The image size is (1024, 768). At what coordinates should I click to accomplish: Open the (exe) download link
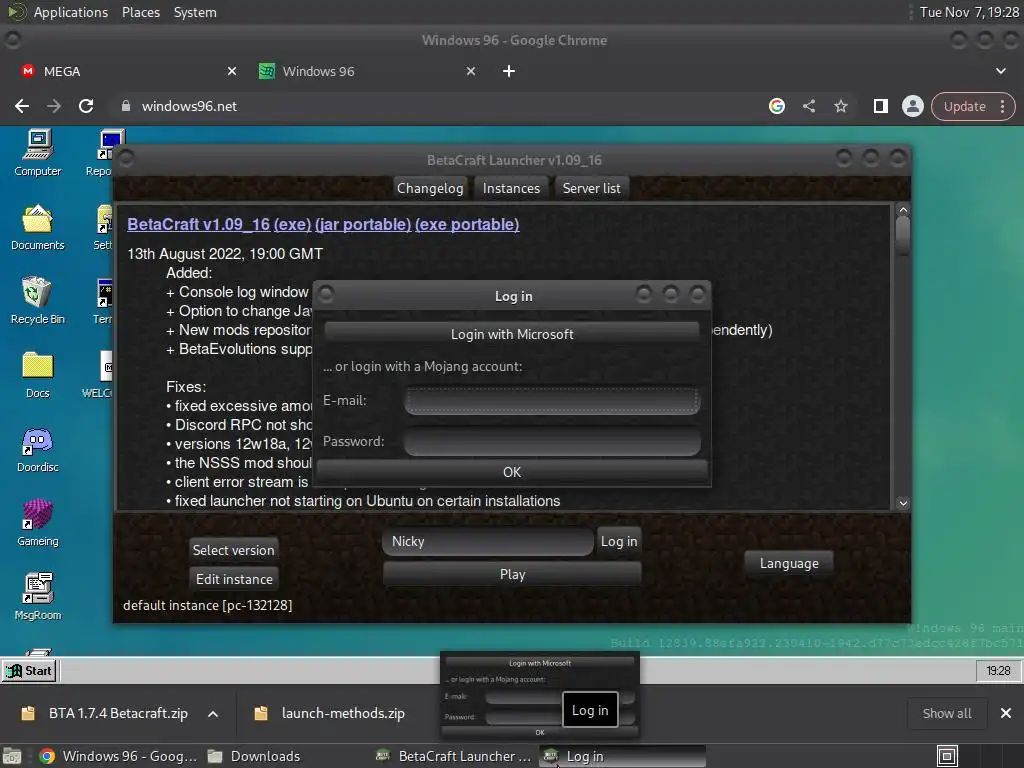[x=292, y=225]
